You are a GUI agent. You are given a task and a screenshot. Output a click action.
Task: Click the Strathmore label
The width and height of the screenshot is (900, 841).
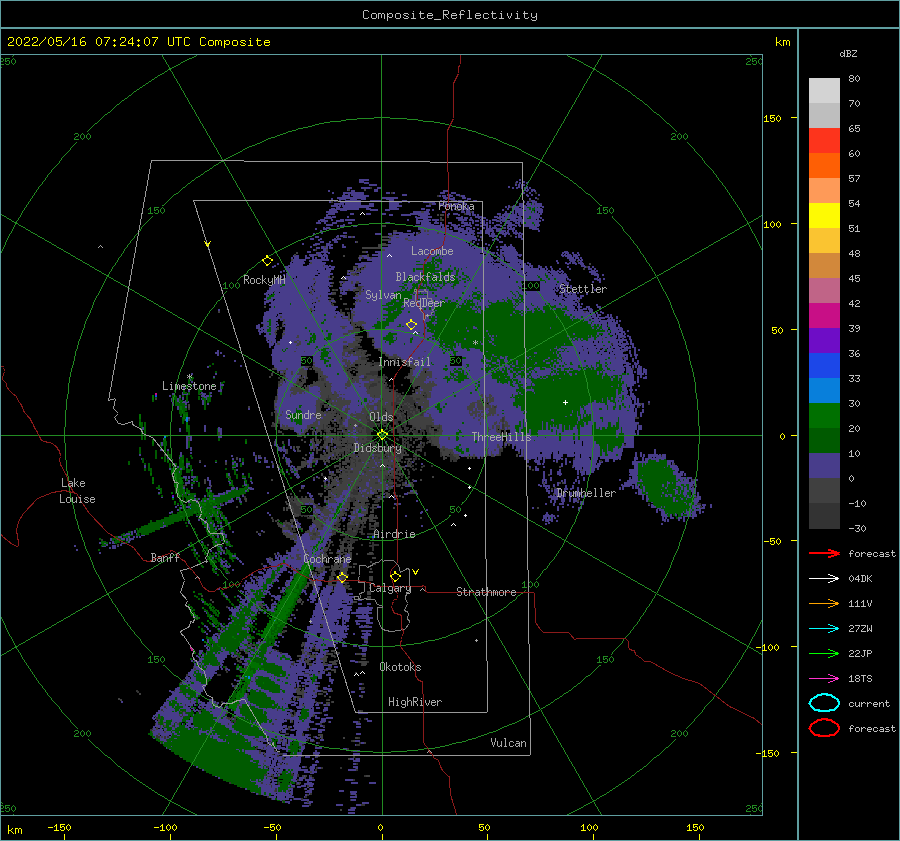pyautogui.click(x=486, y=592)
